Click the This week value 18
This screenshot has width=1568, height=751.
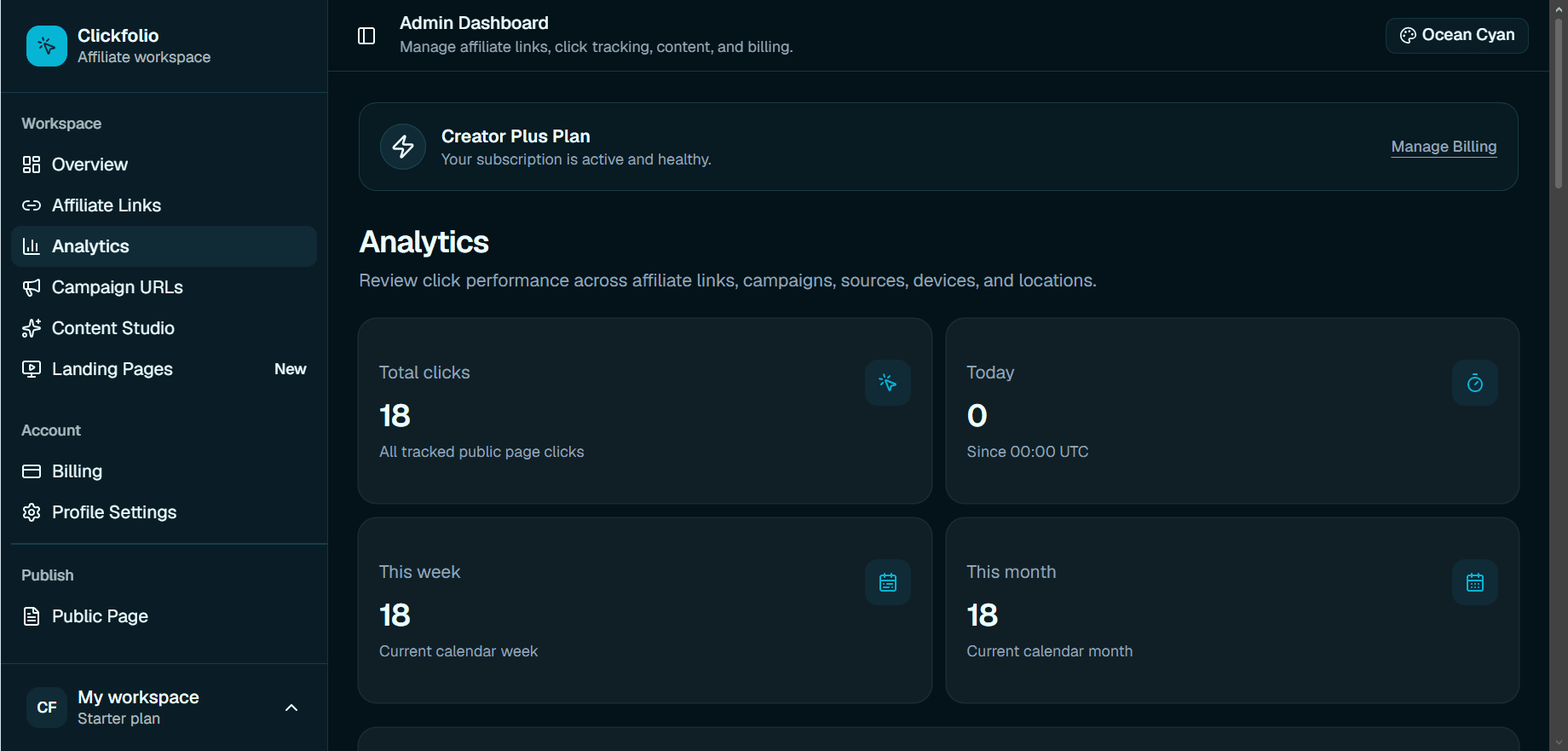point(395,615)
